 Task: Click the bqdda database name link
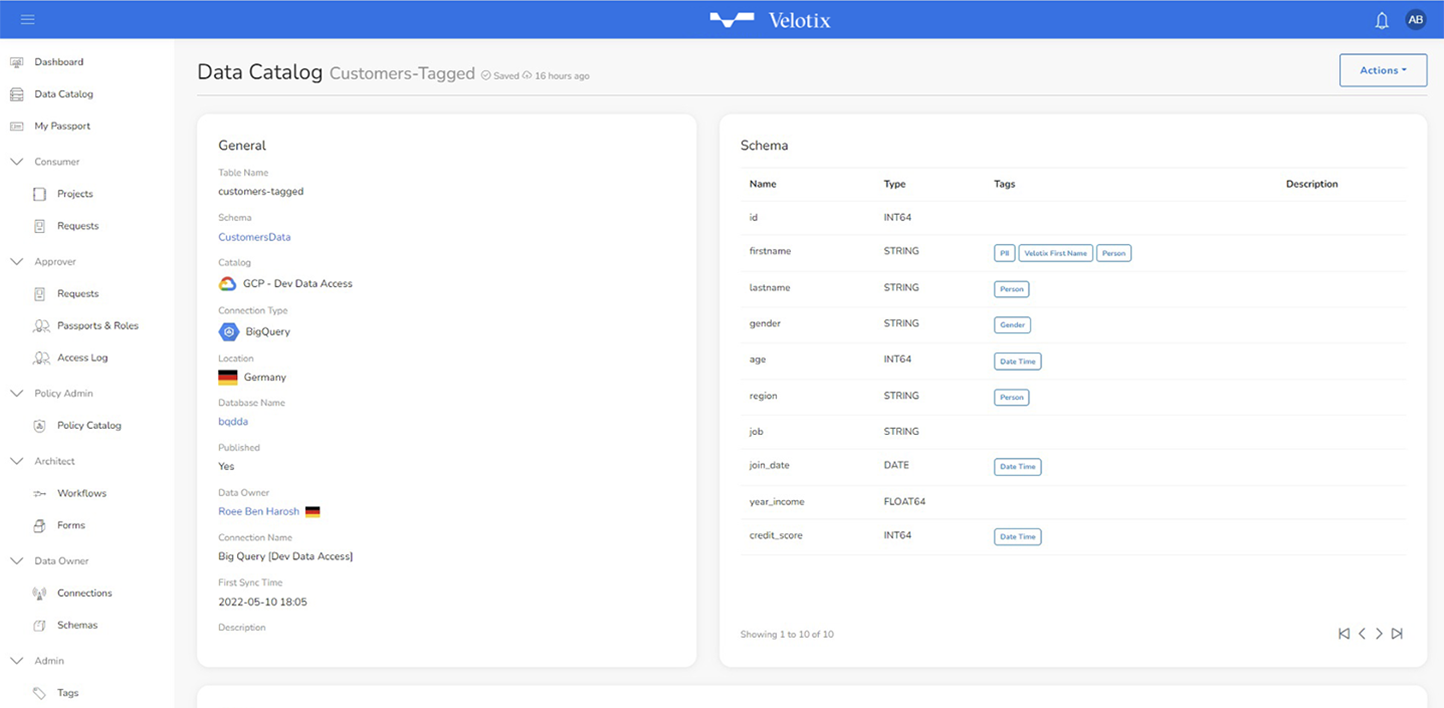pyautogui.click(x=233, y=422)
